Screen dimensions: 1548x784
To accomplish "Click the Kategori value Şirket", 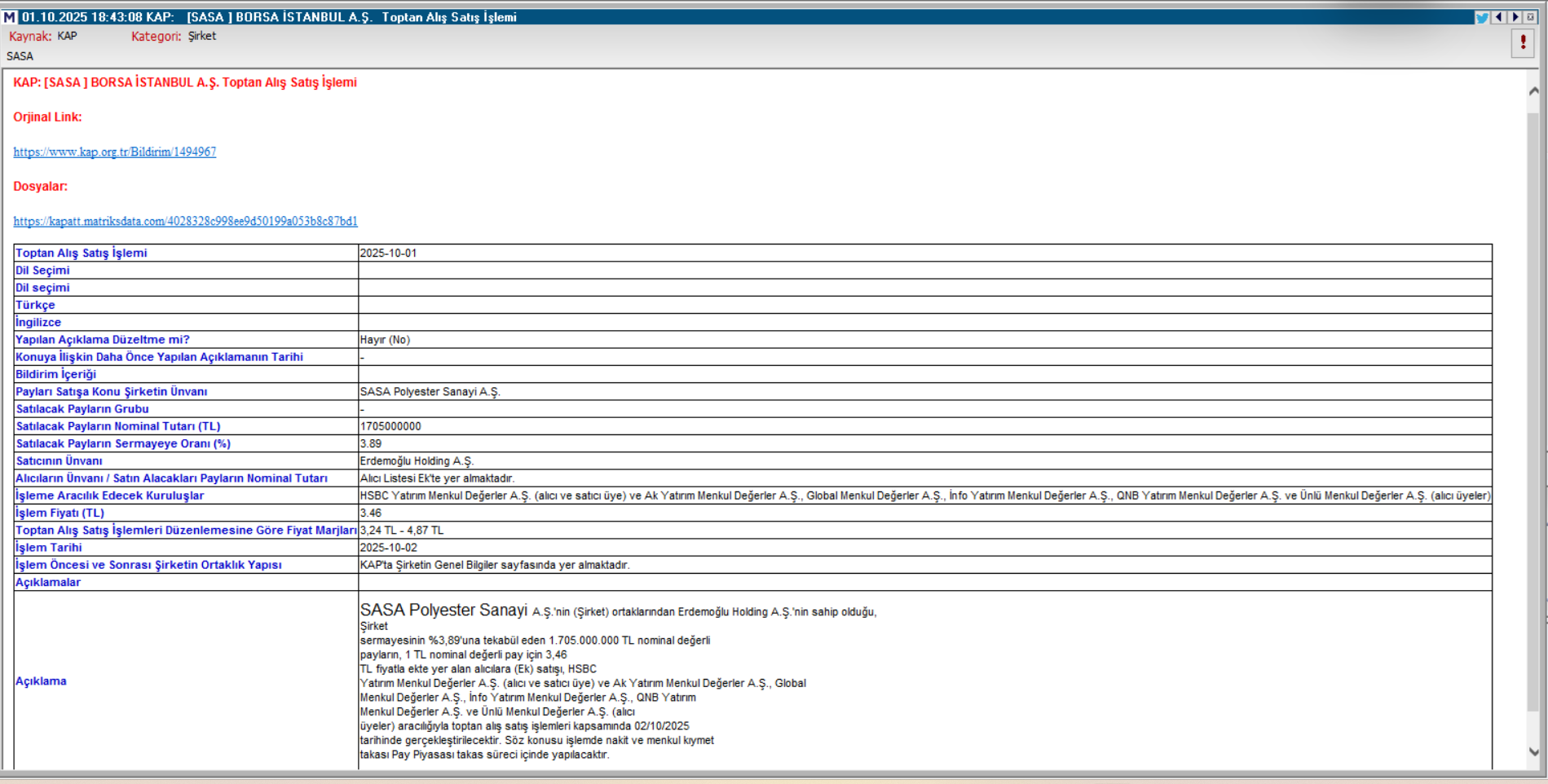I will [202, 36].
